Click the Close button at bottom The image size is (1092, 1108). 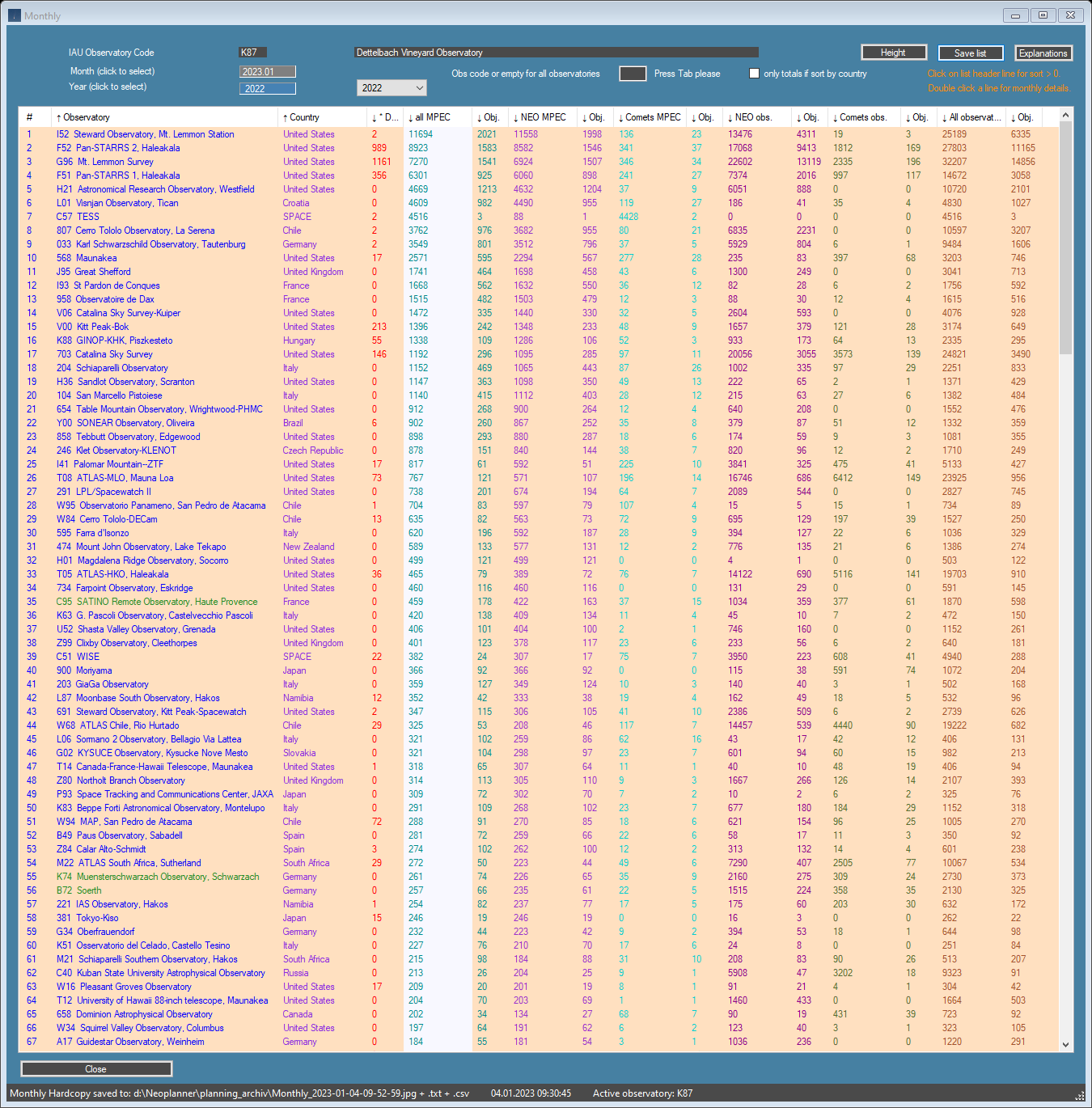[96, 1069]
